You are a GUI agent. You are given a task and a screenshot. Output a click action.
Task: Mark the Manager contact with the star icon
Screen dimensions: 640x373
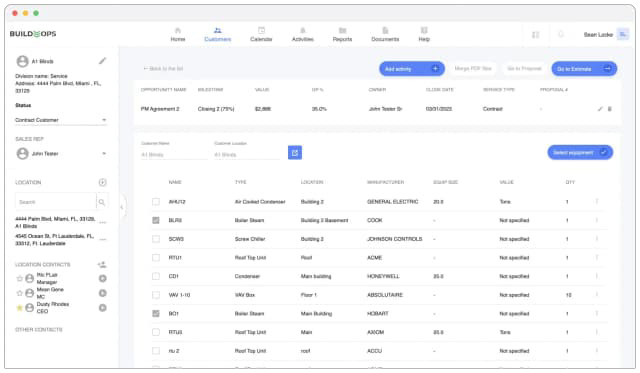[x=19, y=279]
